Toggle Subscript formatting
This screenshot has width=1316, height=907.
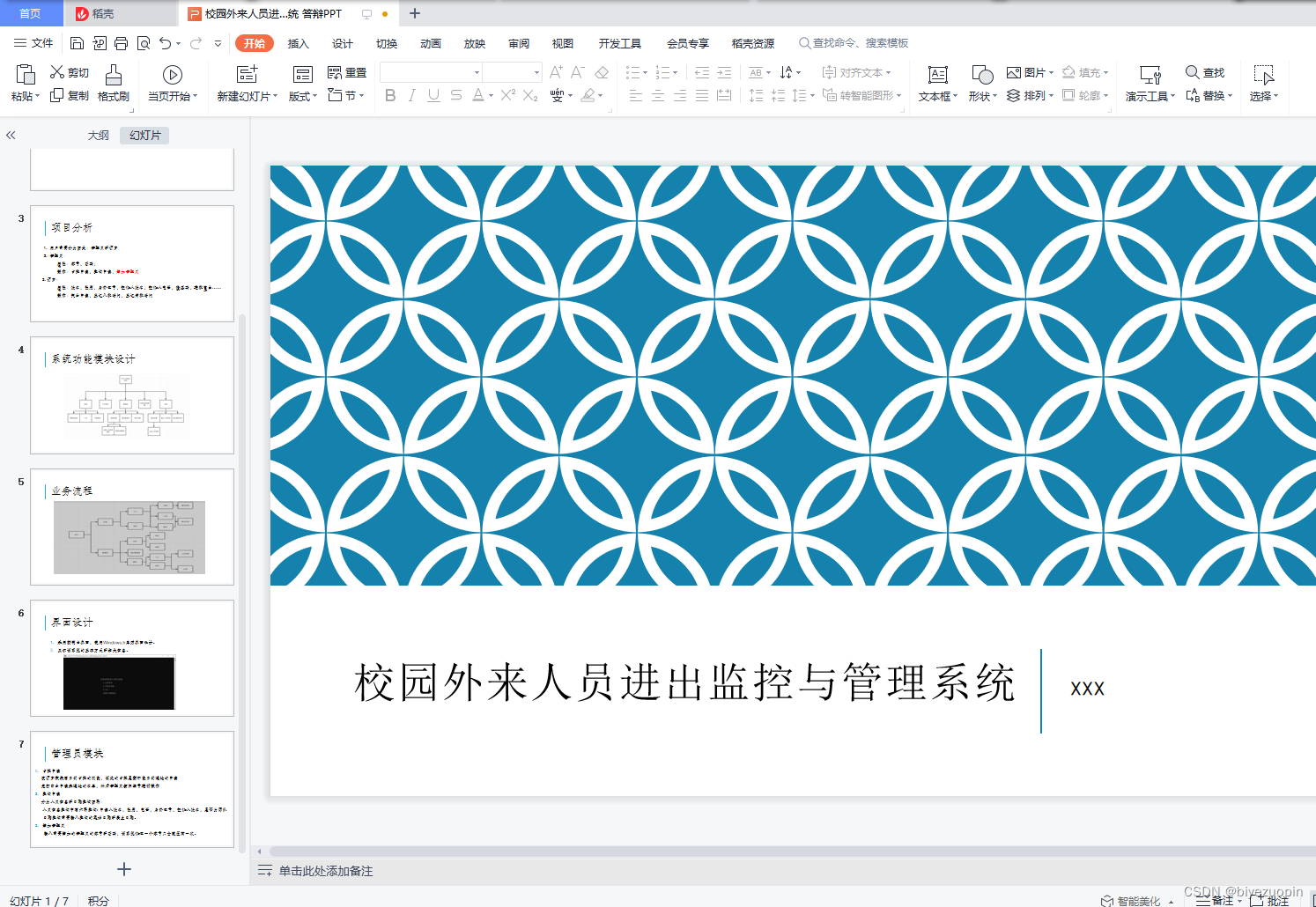coord(530,95)
